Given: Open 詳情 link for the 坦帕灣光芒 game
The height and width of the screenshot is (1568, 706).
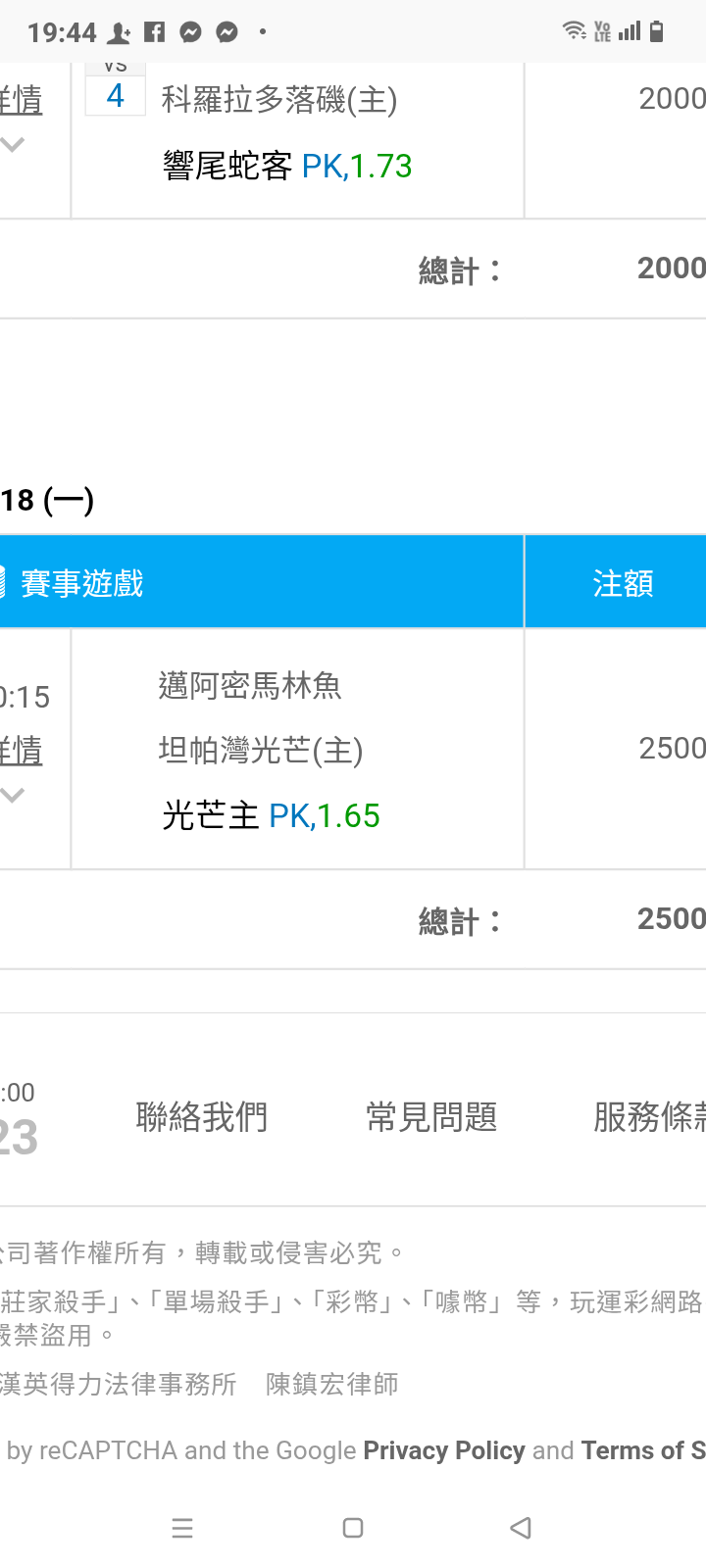Looking at the screenshot, I should (21, 751).
